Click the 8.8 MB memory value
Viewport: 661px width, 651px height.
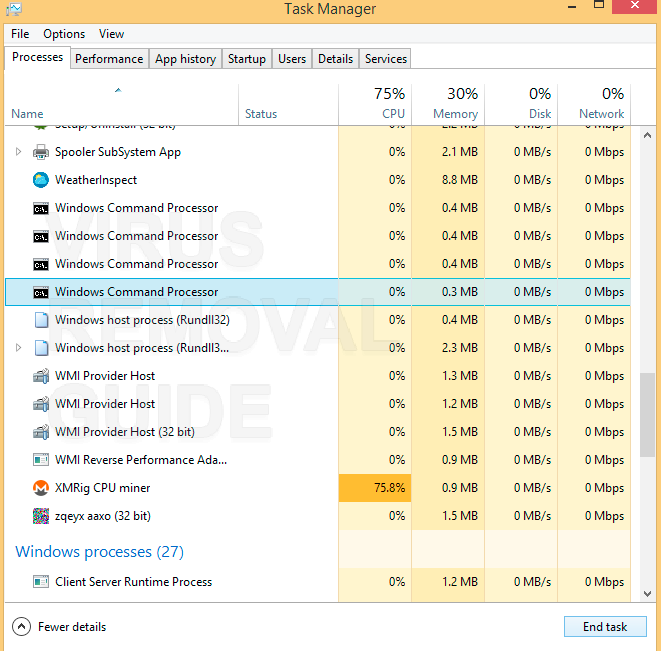(x=459, y=180)
